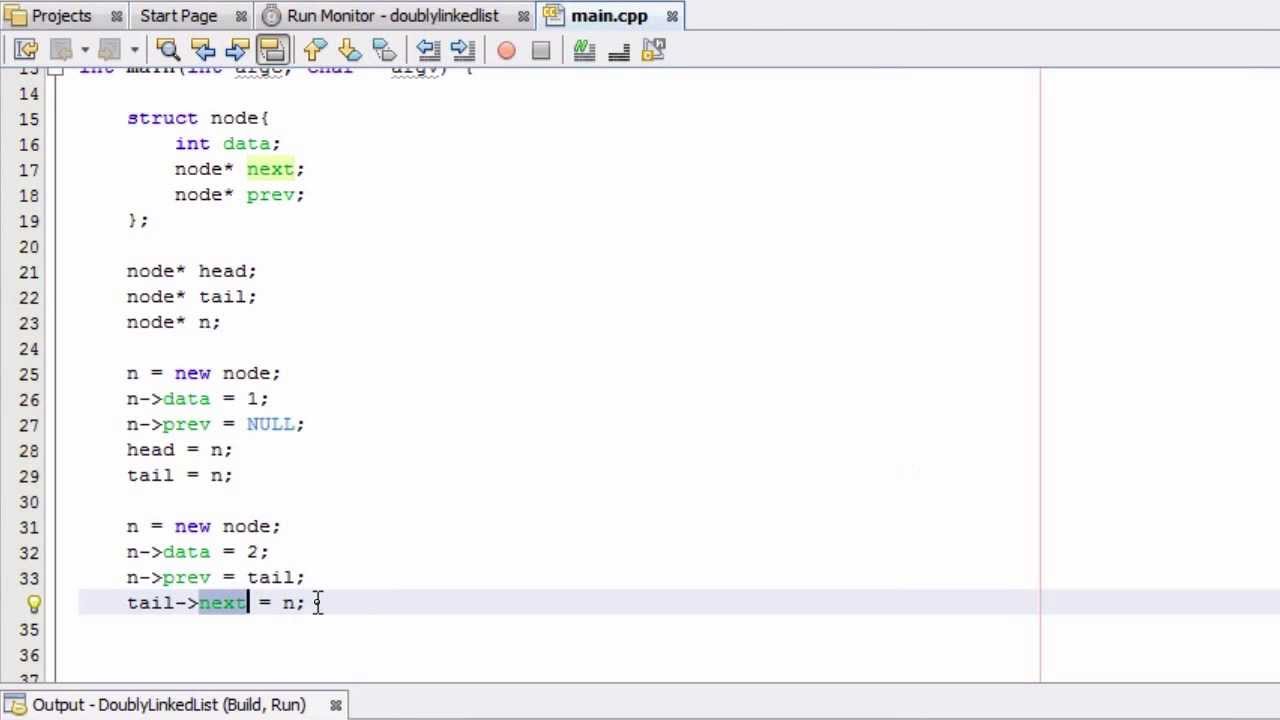
Task: Open the Output - DoublyLinkedList panel tab
Action: coord(169,705)
